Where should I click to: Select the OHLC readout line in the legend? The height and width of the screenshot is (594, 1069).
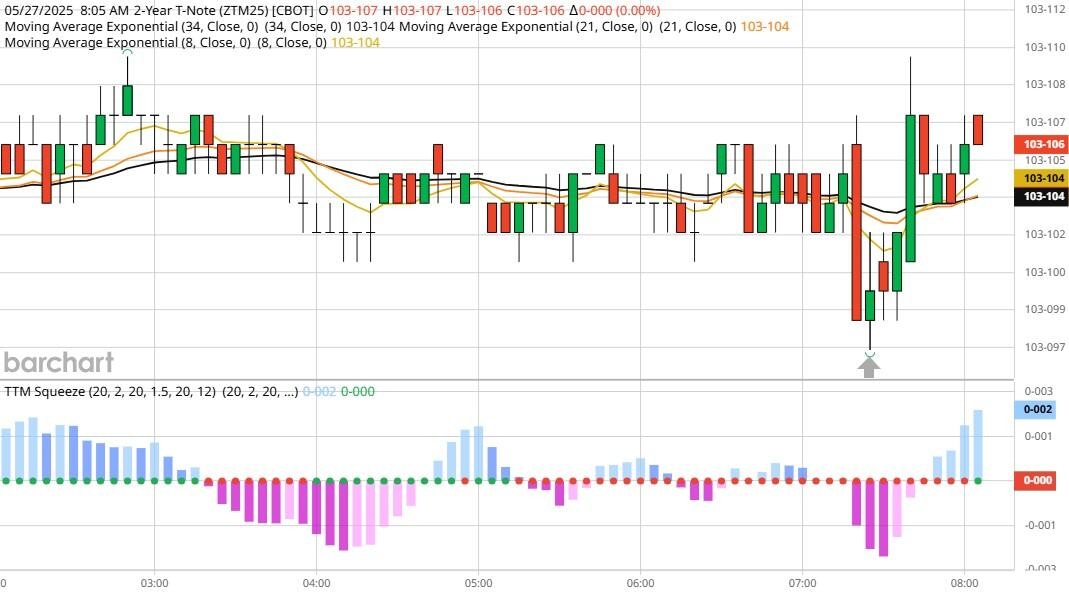click(490, 9)
